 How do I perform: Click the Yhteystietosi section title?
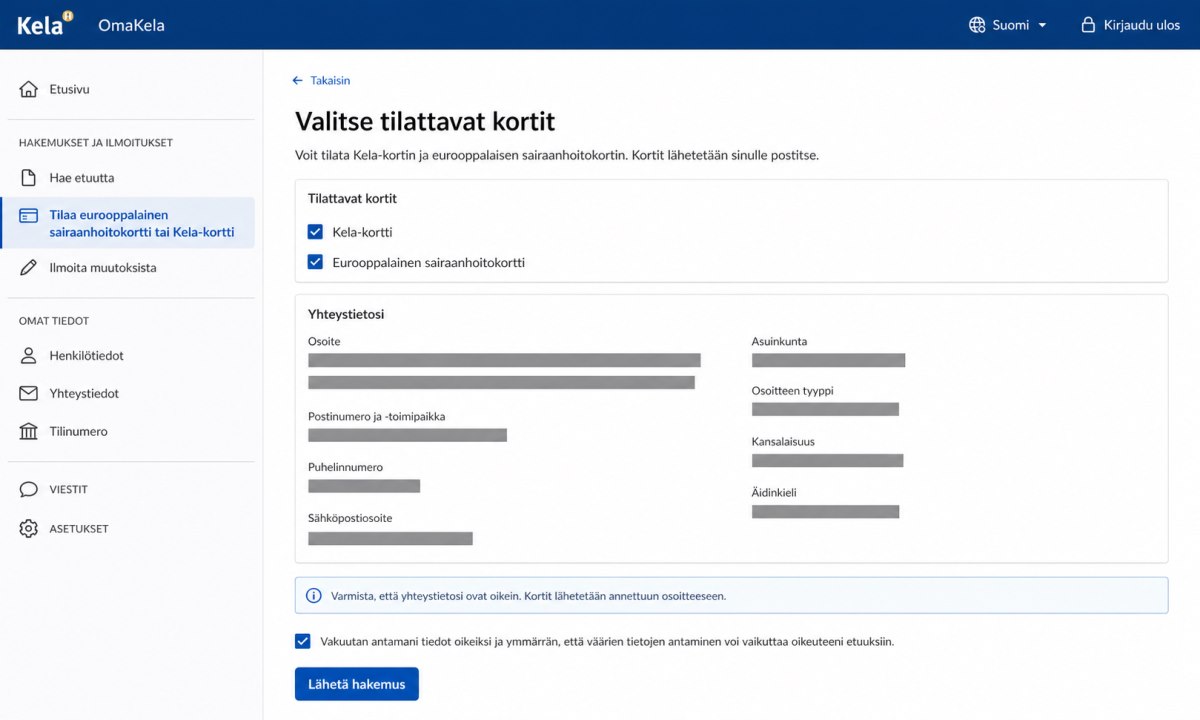click(x=346, y=314)
